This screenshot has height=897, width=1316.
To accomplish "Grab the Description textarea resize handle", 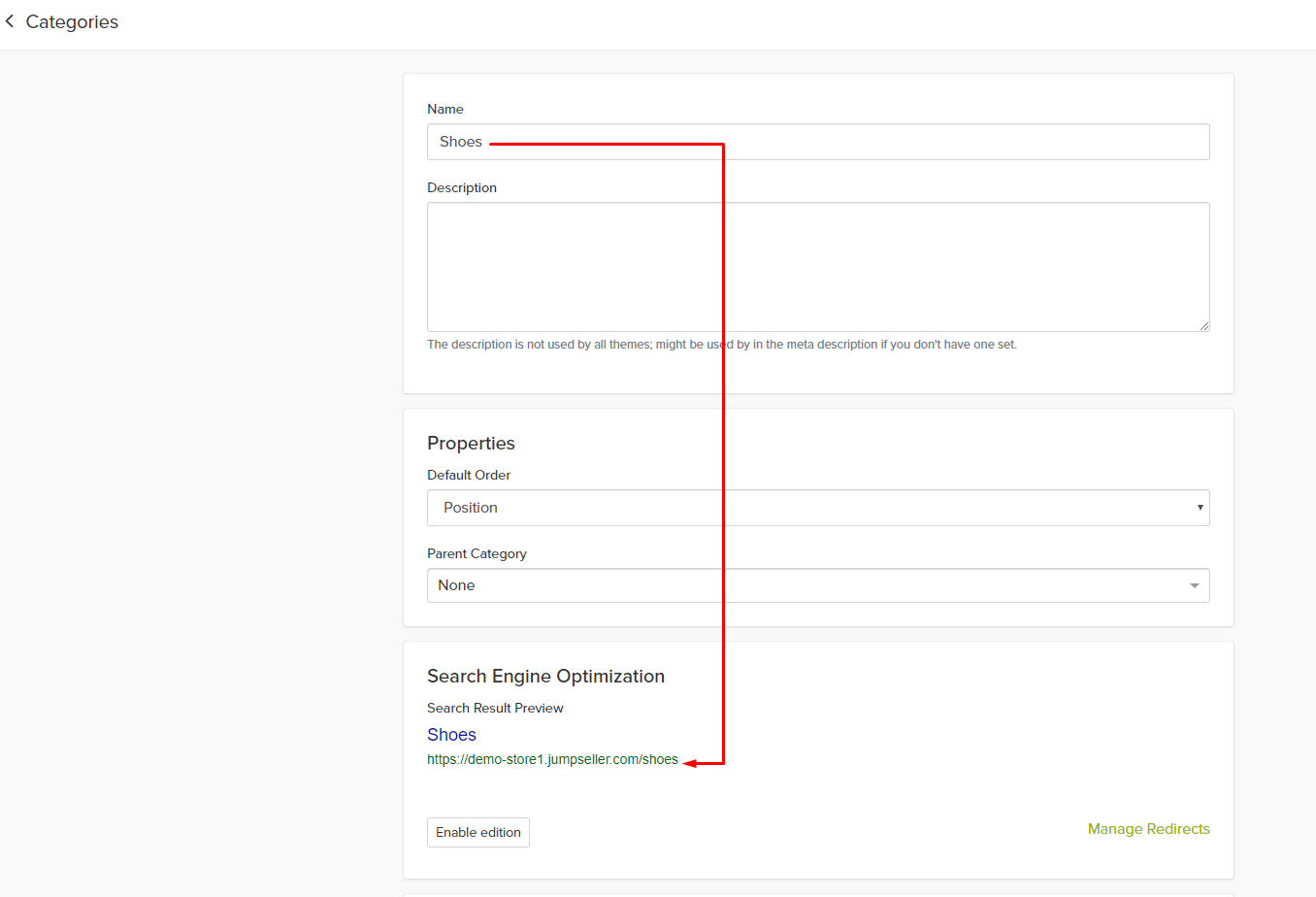I will click(1203, 325).
